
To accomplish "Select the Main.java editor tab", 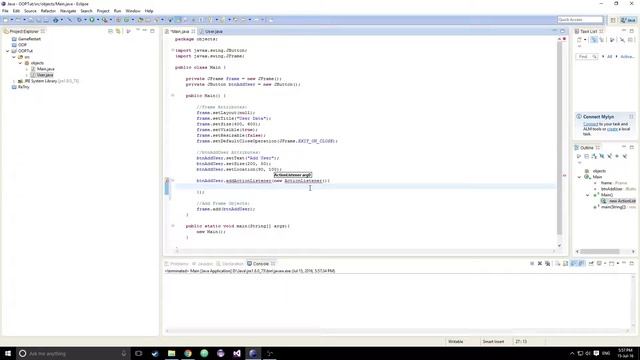I will (180, 31).
